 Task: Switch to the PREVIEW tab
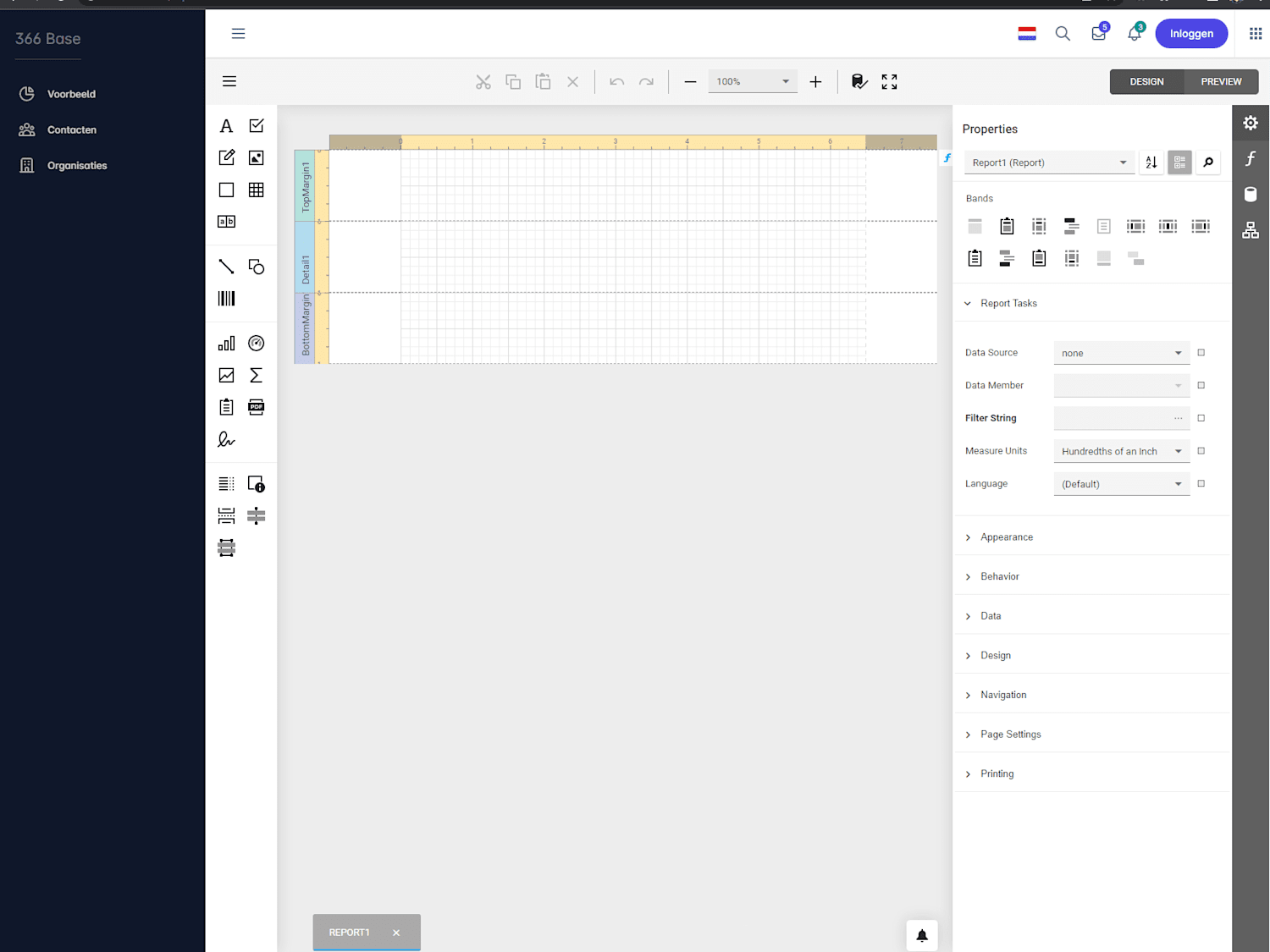pyautogui.click(x=1221, y=81)
